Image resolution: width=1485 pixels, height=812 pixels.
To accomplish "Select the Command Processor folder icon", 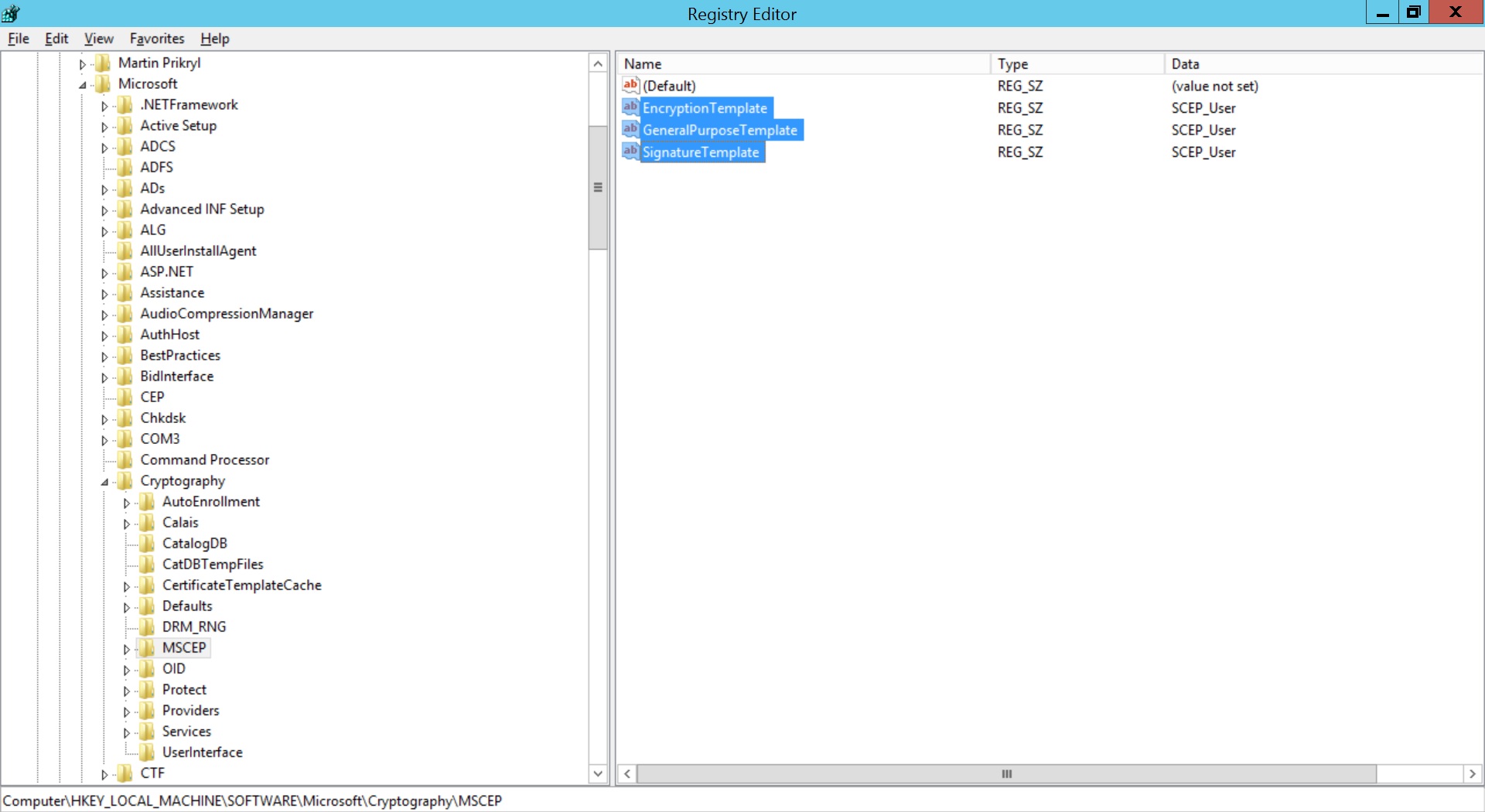I will 126,459.
